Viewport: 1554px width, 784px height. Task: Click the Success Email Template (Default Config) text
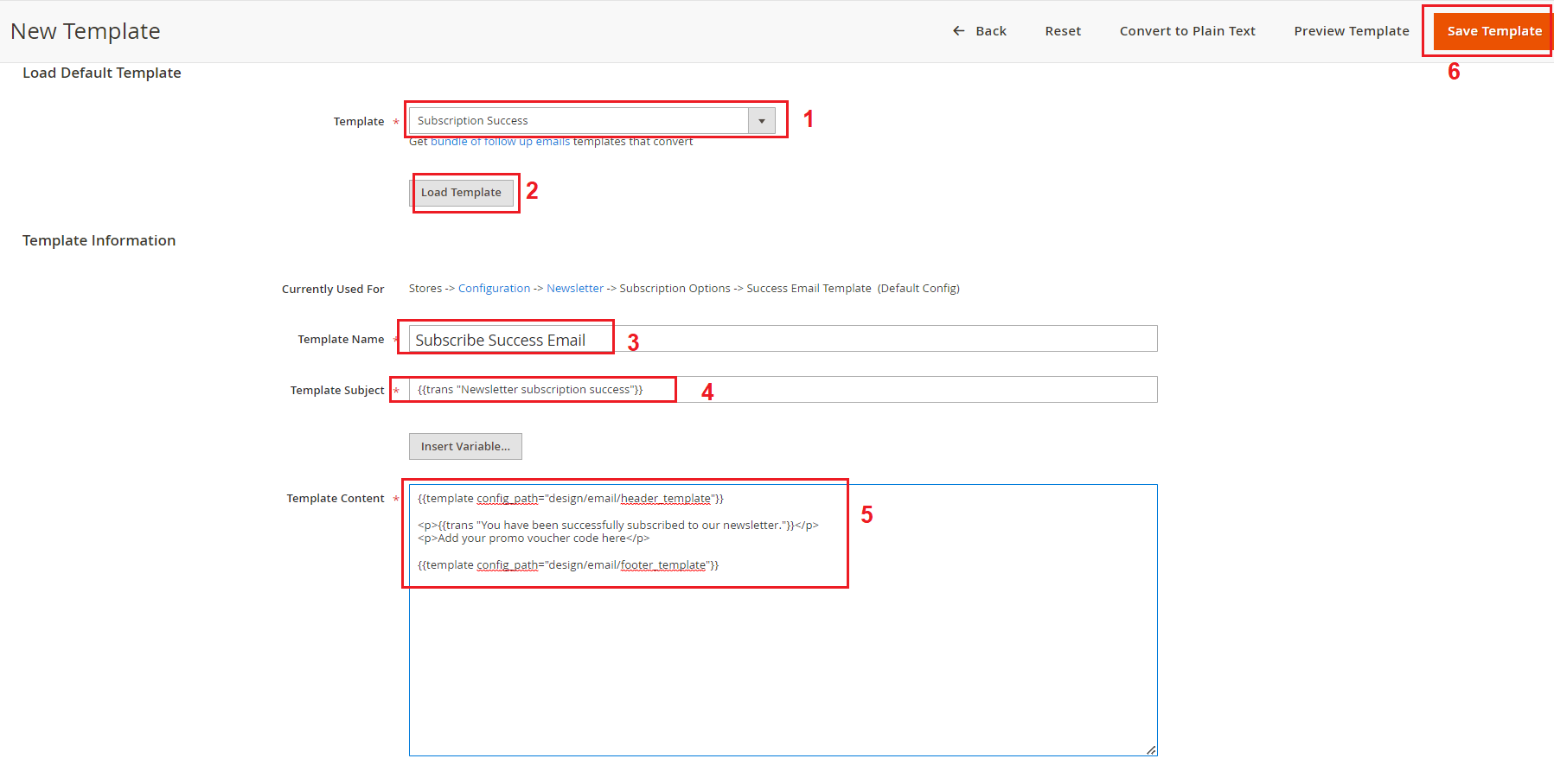(x=853, y=289)
